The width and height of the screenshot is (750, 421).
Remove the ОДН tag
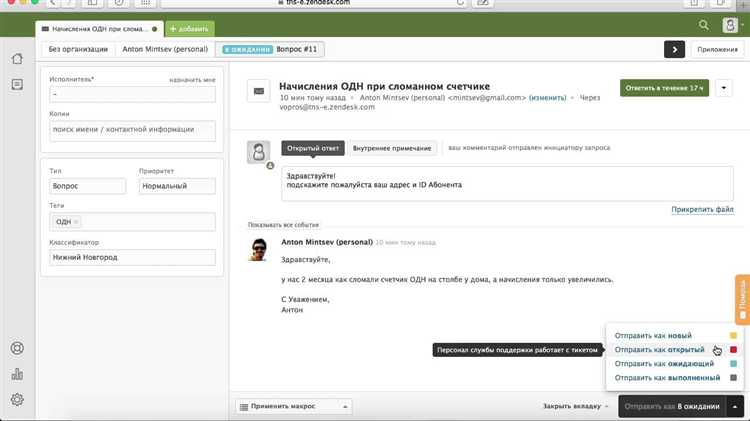click(77, 221)
